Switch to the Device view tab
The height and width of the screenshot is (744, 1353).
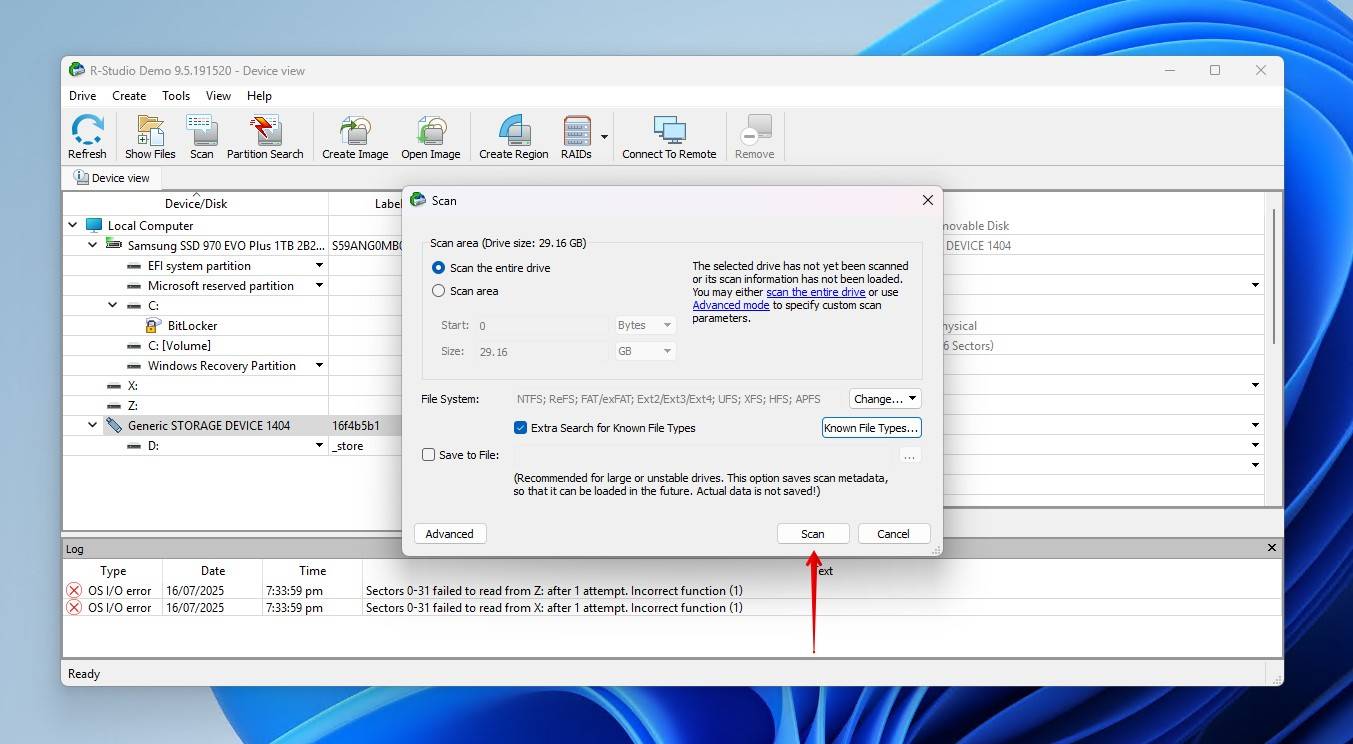click(x=112, y=178)
